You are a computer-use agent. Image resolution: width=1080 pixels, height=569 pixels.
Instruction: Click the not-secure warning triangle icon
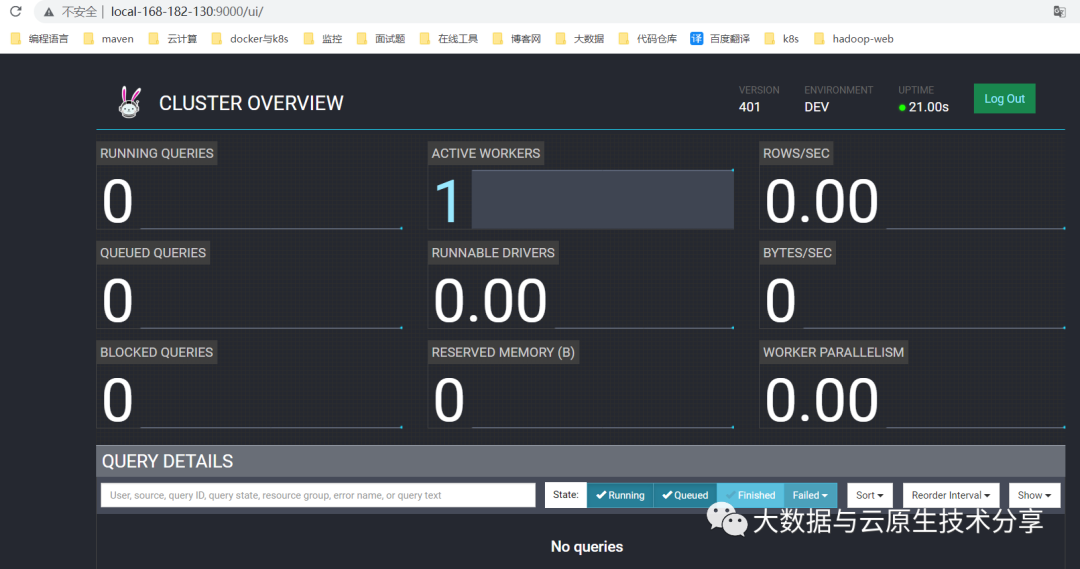(49, 12)
